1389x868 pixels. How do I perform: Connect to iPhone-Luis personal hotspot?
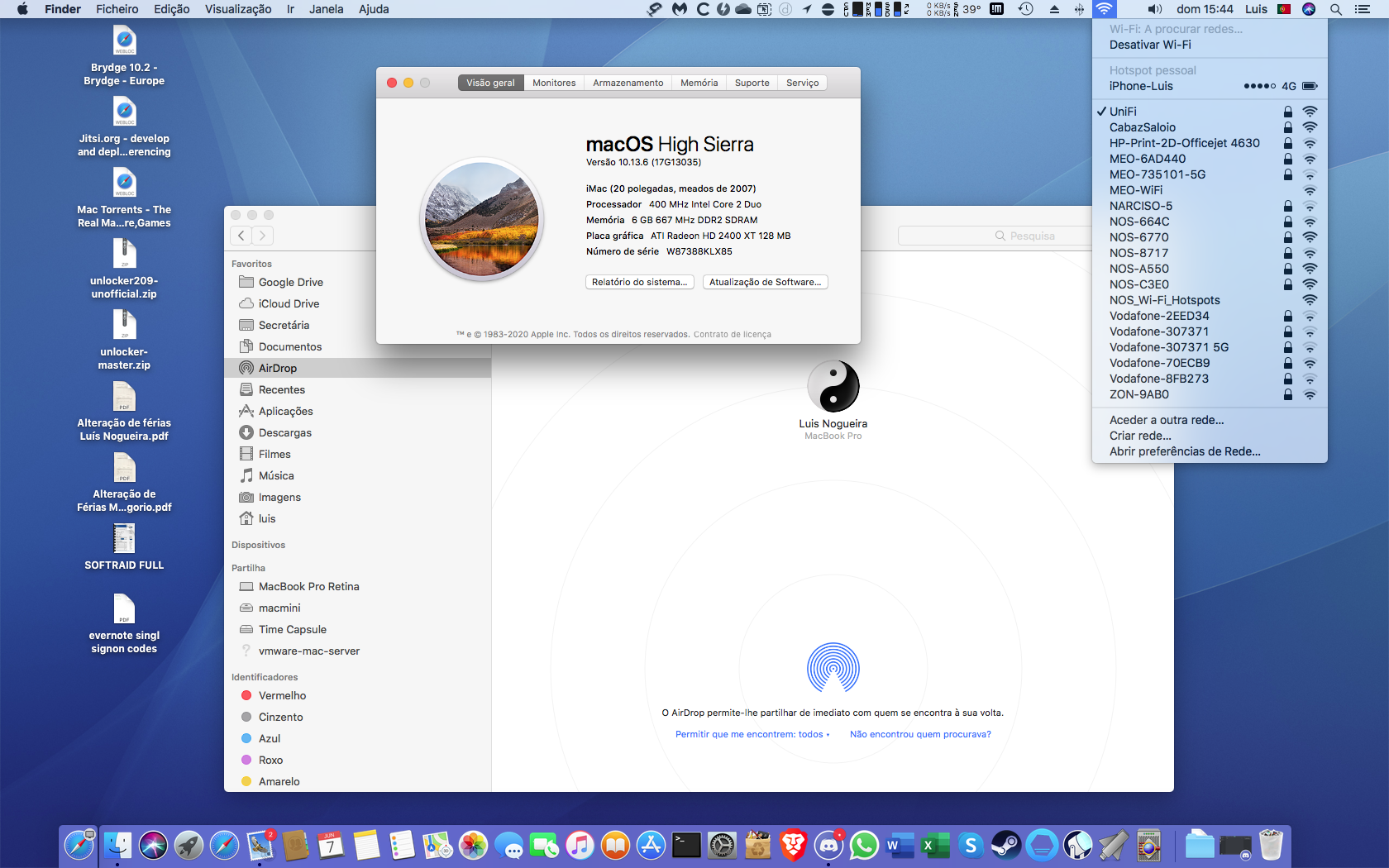click(x=1210, y=86)
